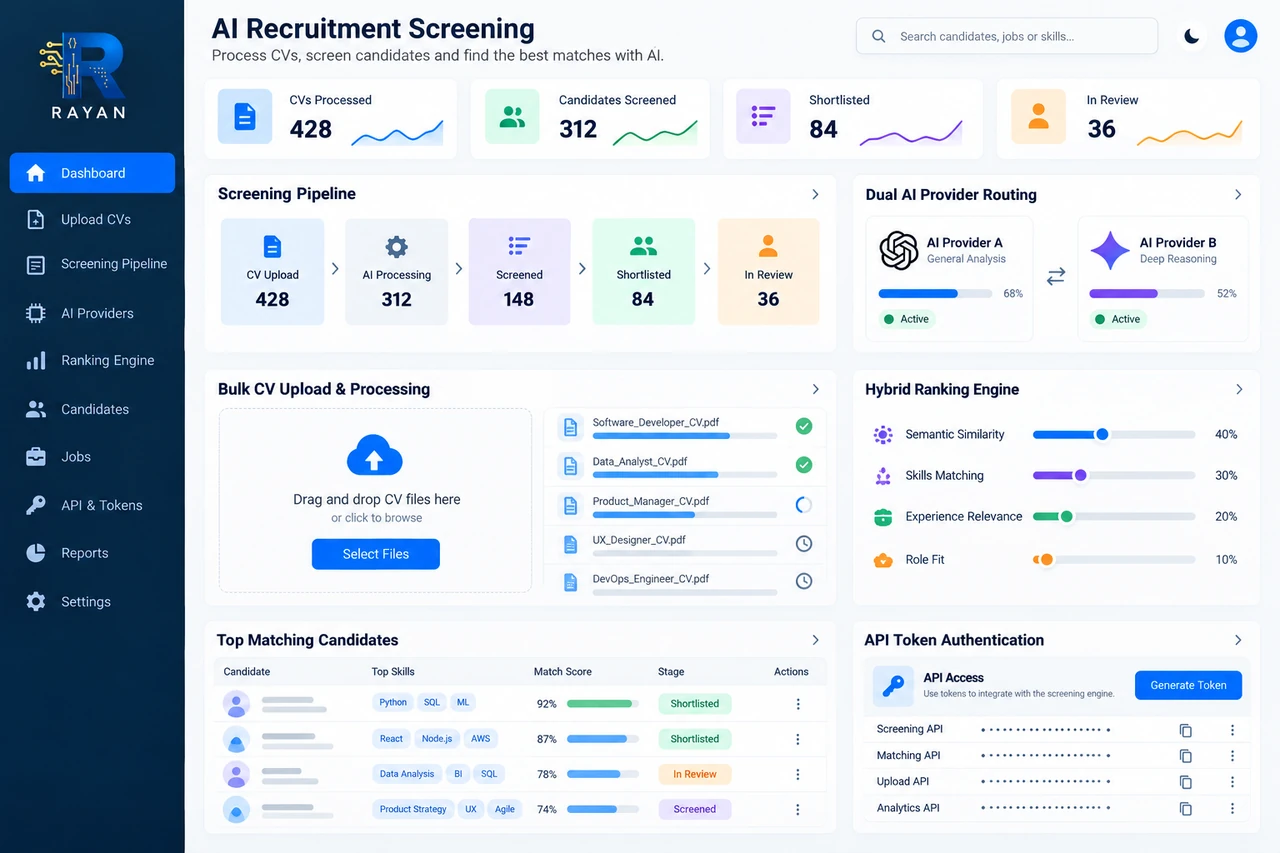This screenshot has width=1280, height=853.
Task: Click the RAYAN logo
Action: click(x=89, y=76)
